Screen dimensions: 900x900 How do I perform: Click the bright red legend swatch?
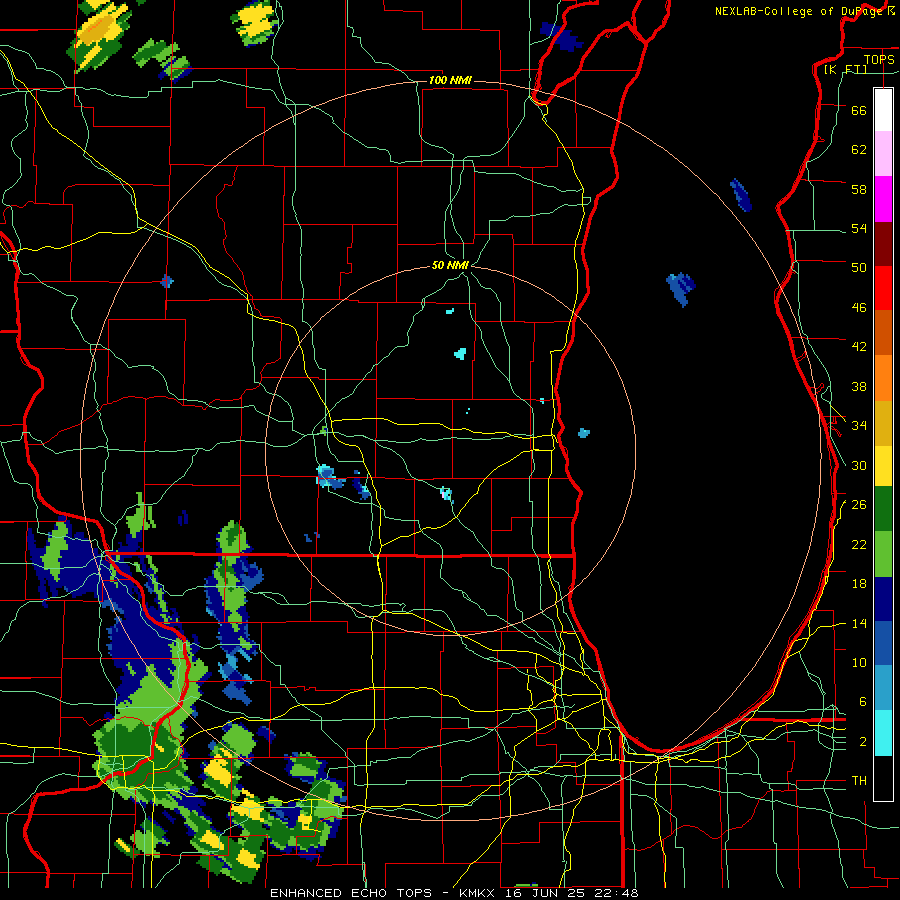click(883, 288)
